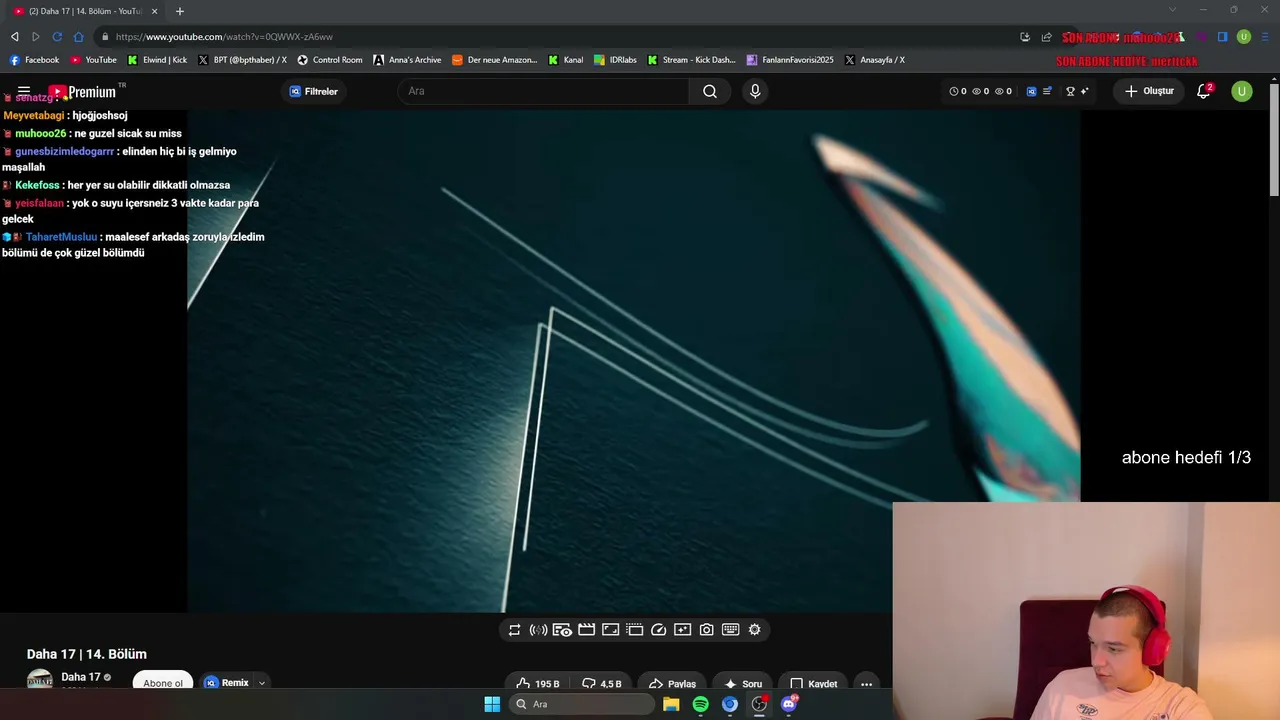
Task: Open the Stream - Kick Dashboard bookmark
Action: [691, 60]
